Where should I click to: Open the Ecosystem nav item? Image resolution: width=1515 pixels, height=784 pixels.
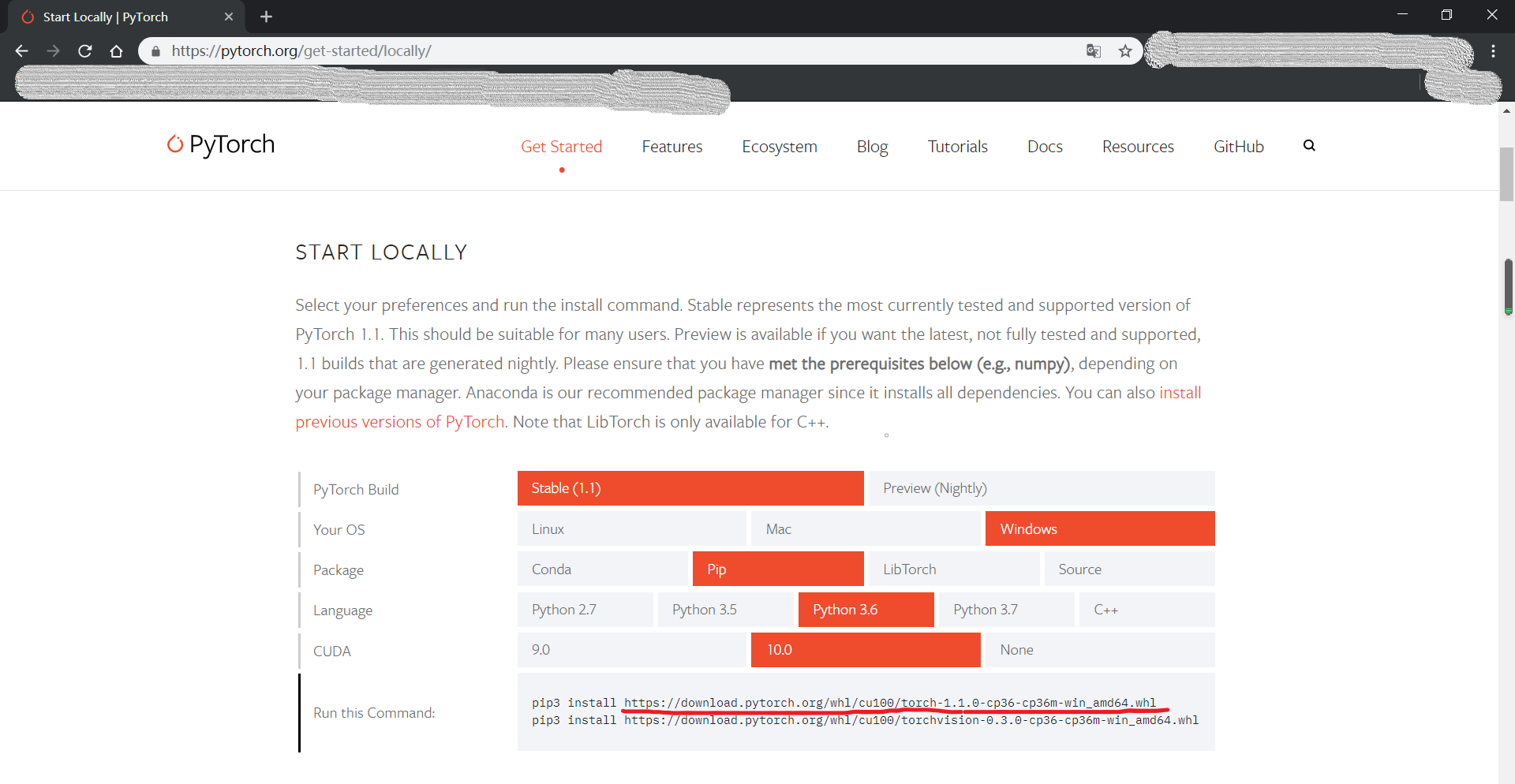780,147
